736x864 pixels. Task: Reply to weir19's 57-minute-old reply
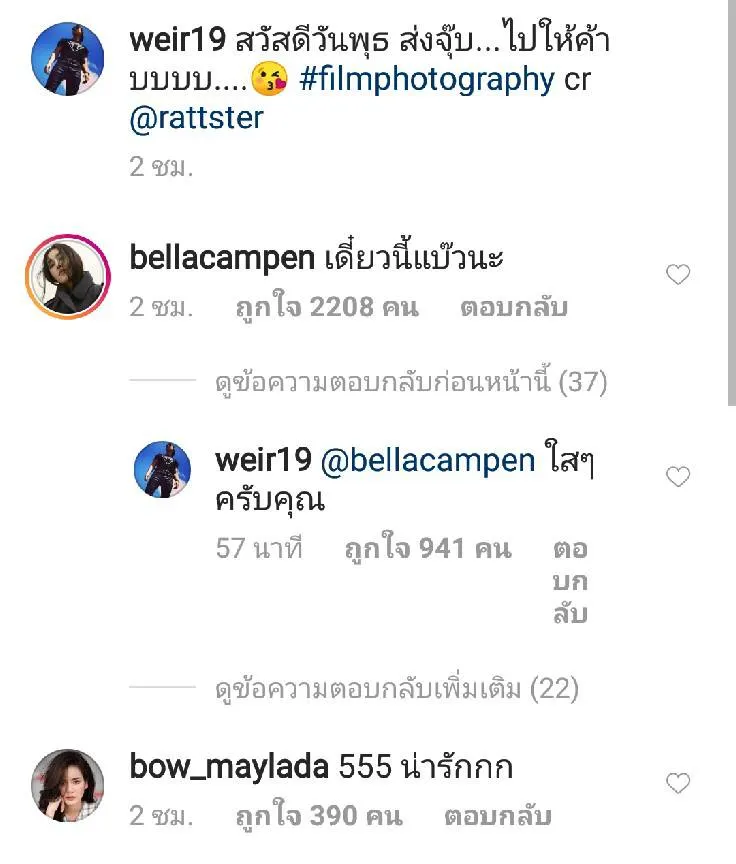(x=570, y=581)
